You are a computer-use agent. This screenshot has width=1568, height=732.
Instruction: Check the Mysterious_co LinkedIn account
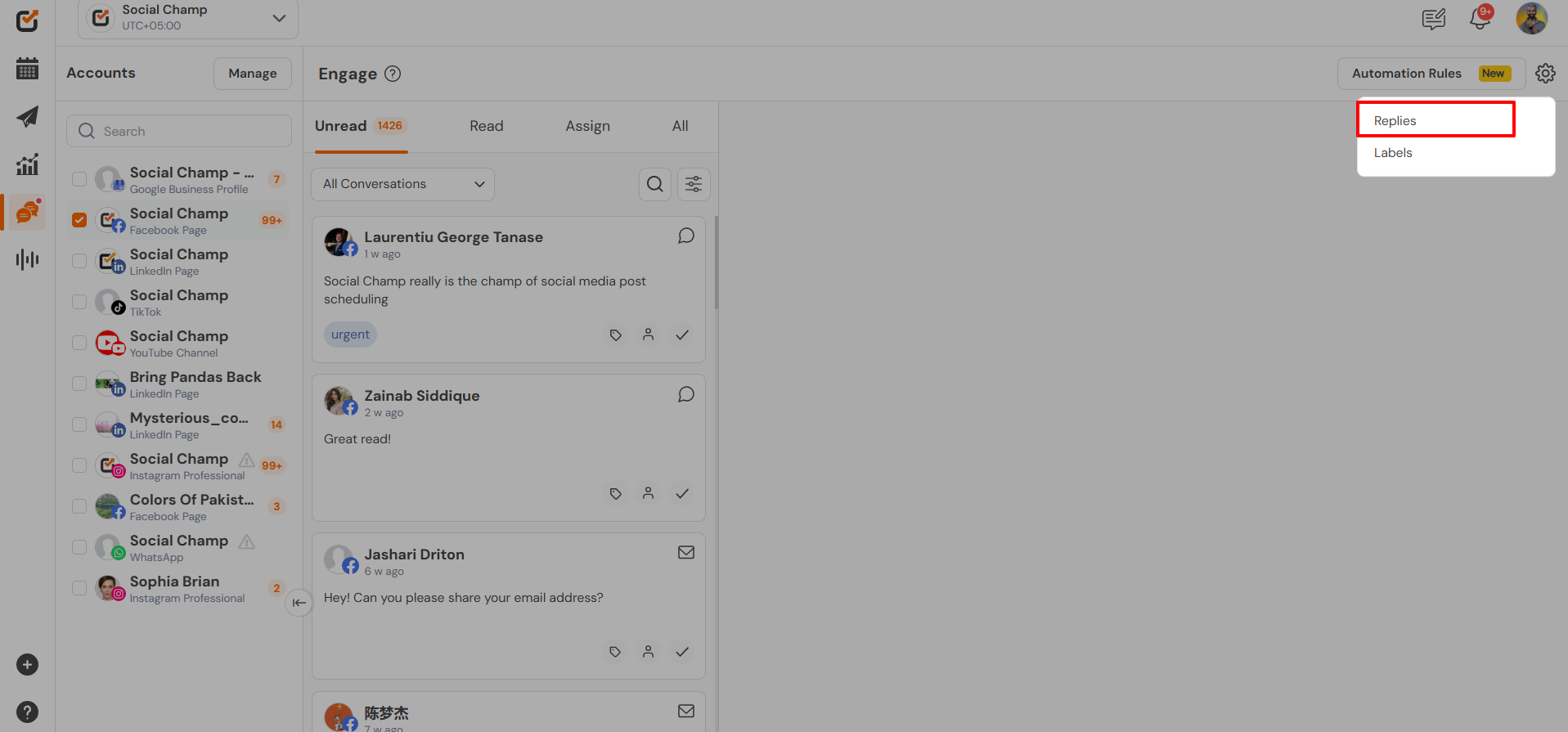[x=79, y=424]
